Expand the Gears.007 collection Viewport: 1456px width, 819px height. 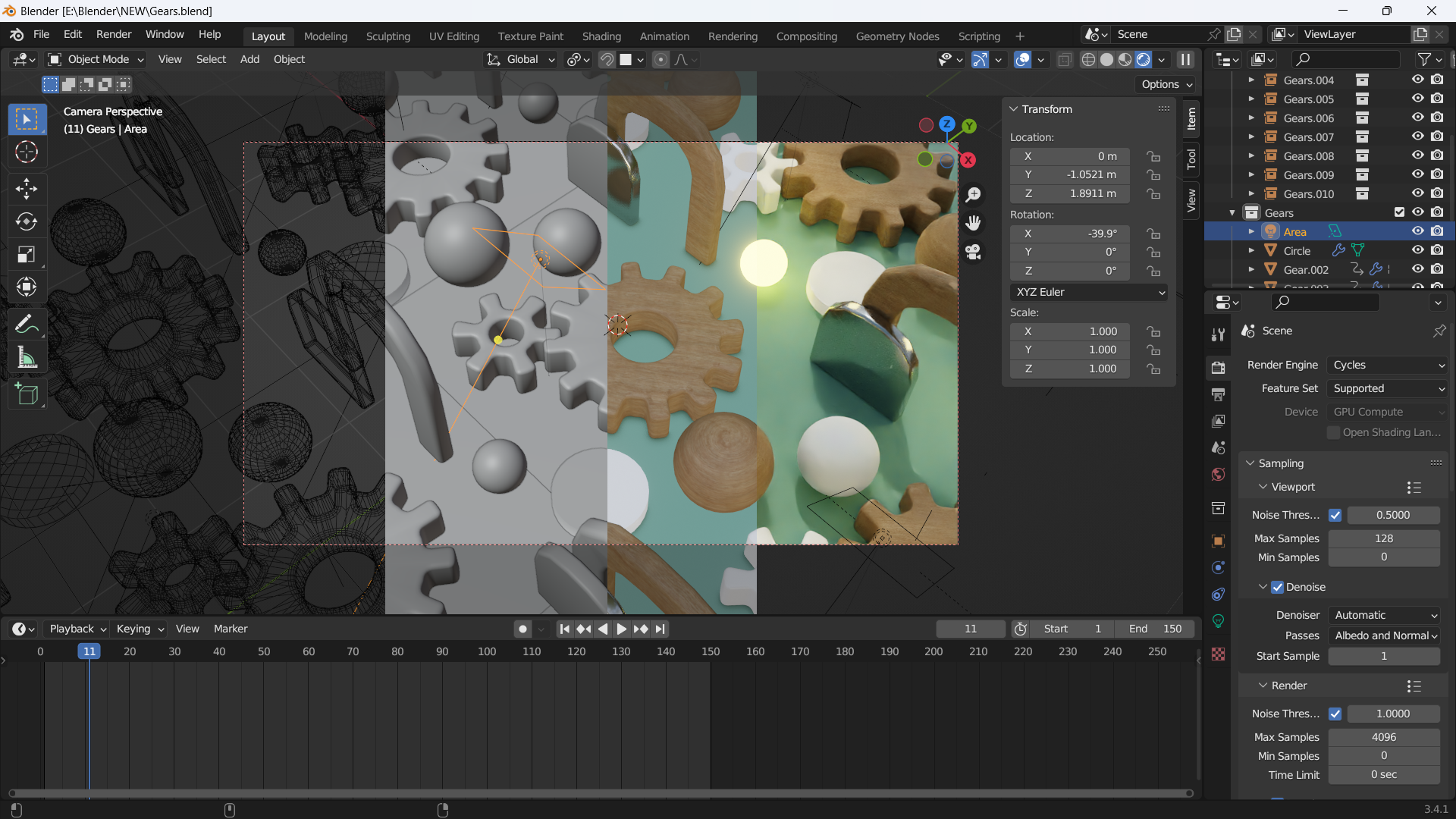tap(1251, 136)
